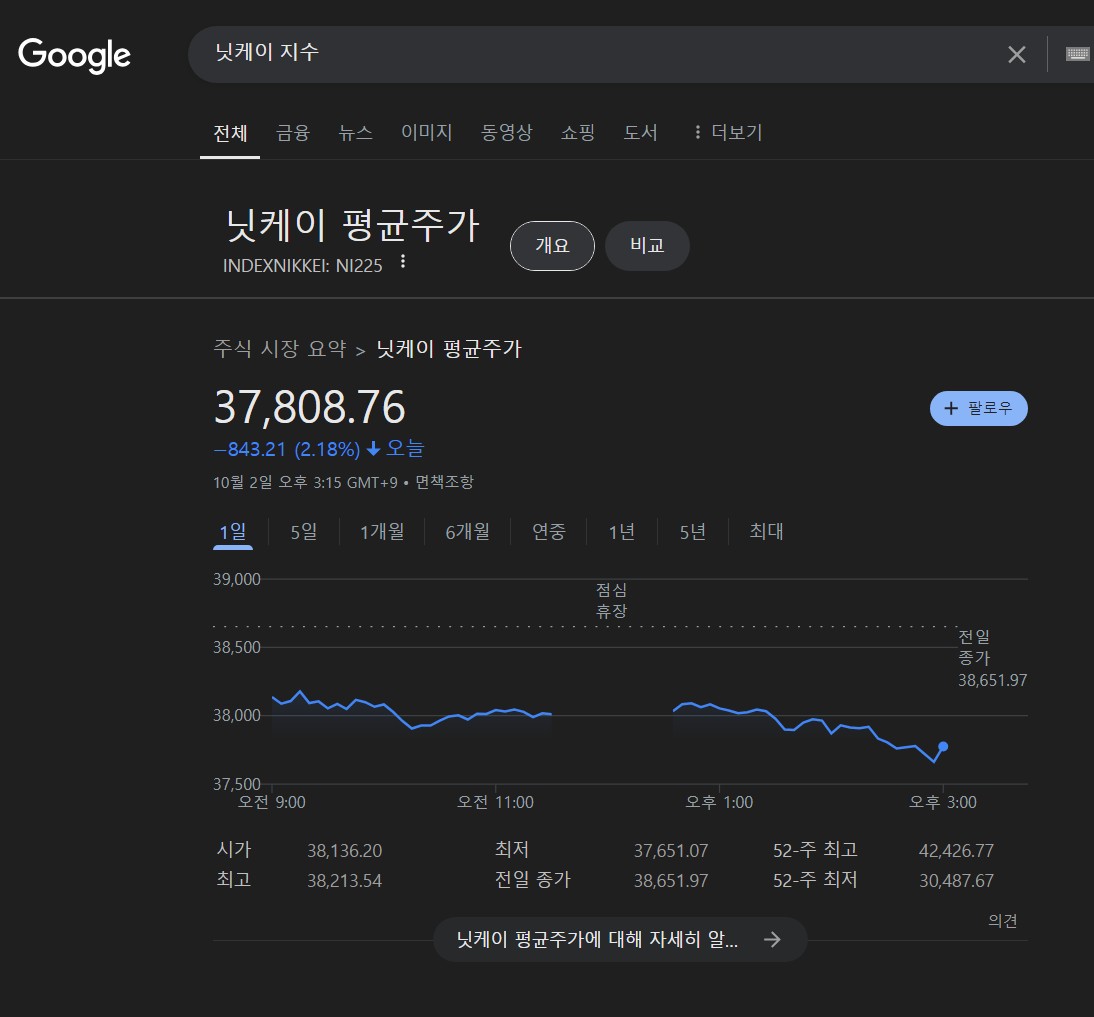Click the Google logo
This screenshot has height=1017, width=1094.
pos(74,54)
